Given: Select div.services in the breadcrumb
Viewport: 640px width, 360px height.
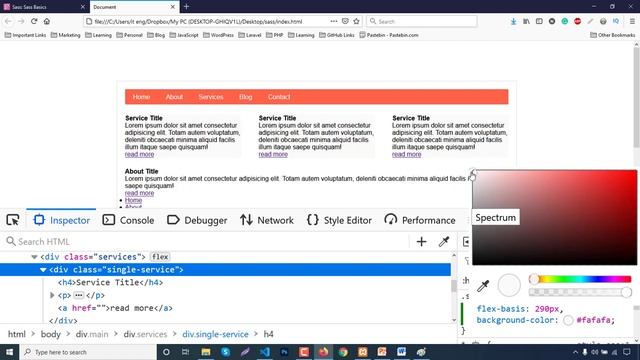Looking at the screenshot, I should (x=145, y=334).
